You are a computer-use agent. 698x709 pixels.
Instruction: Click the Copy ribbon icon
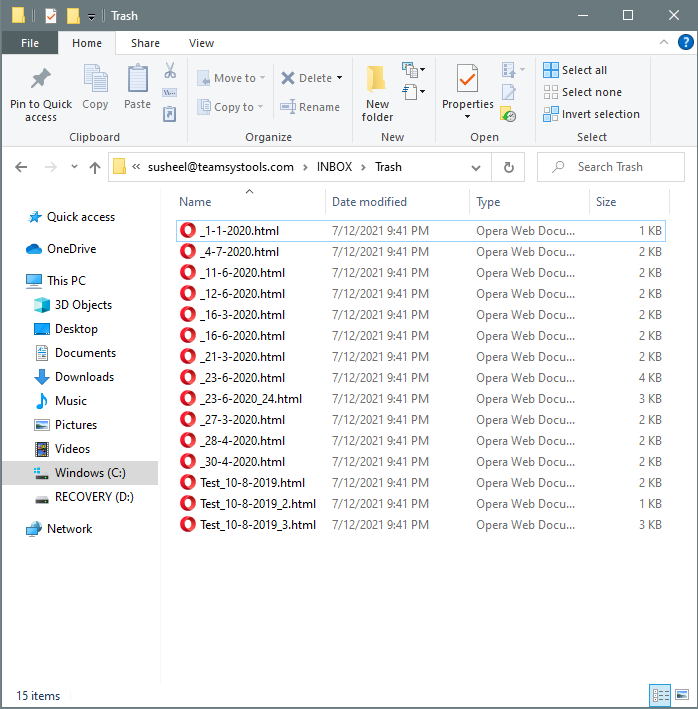click(95, 78)
